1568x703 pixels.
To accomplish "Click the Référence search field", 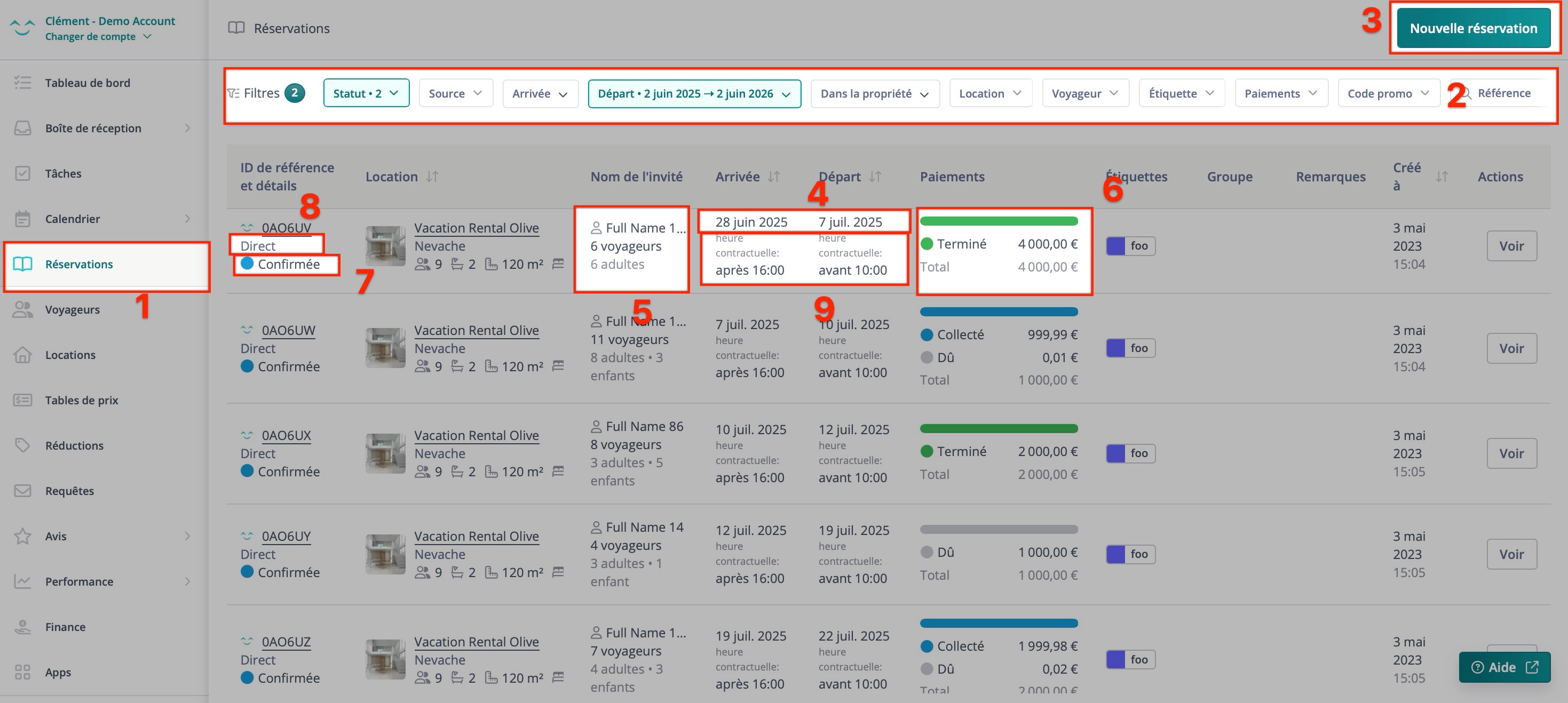I will [x=1510, y=93].
